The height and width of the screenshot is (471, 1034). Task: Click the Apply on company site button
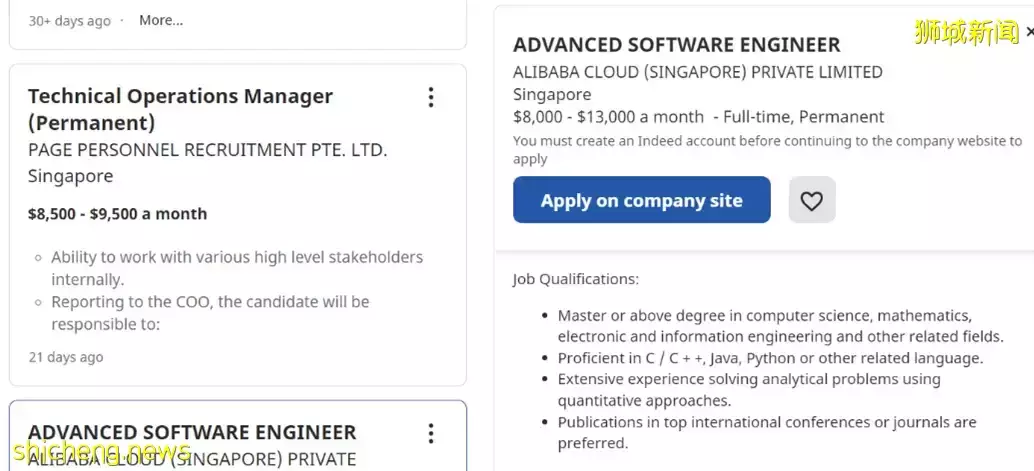tap(641, 200)
